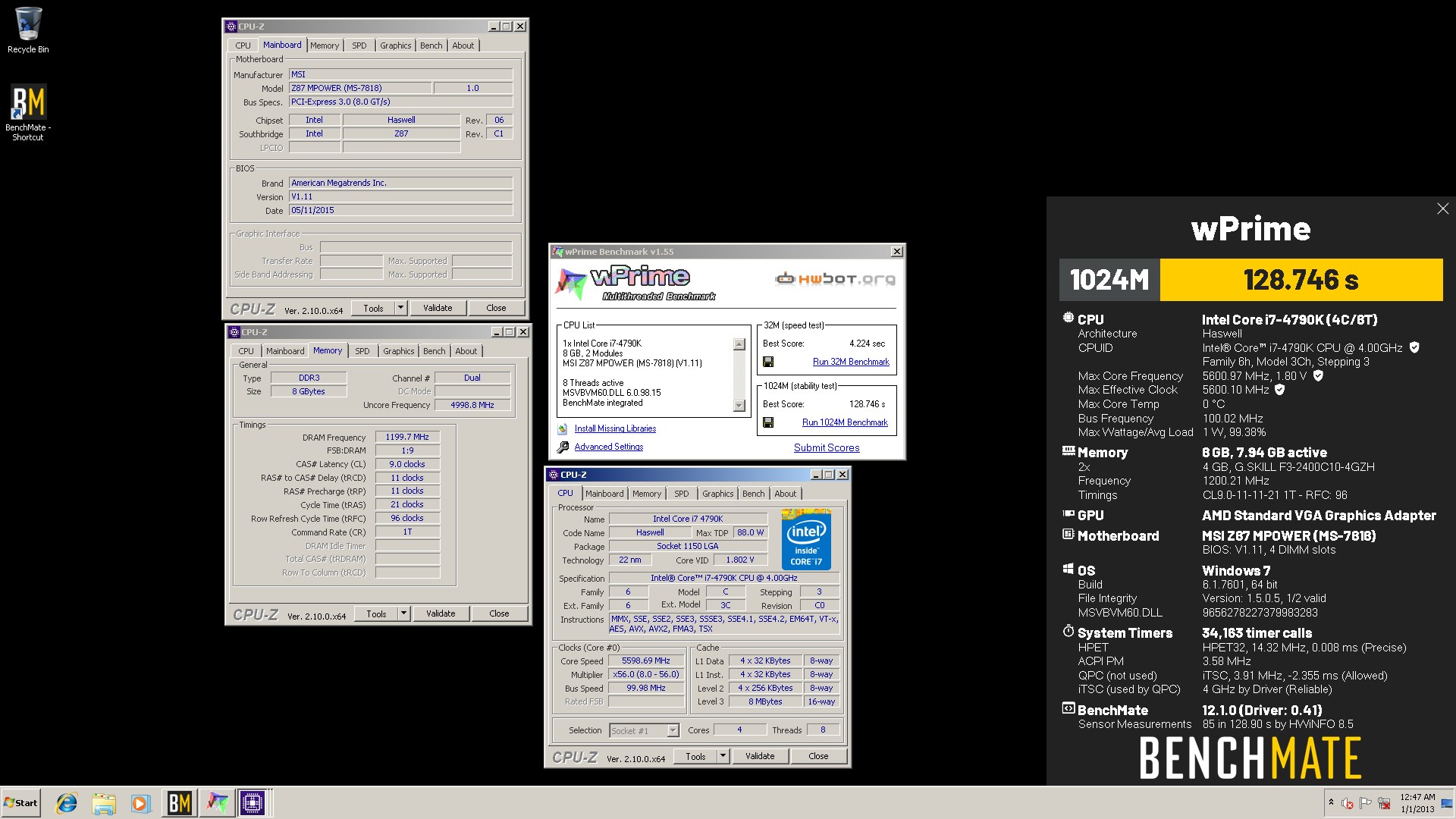Click the shield icon beside Max Effective Clock

point(1280,390)
